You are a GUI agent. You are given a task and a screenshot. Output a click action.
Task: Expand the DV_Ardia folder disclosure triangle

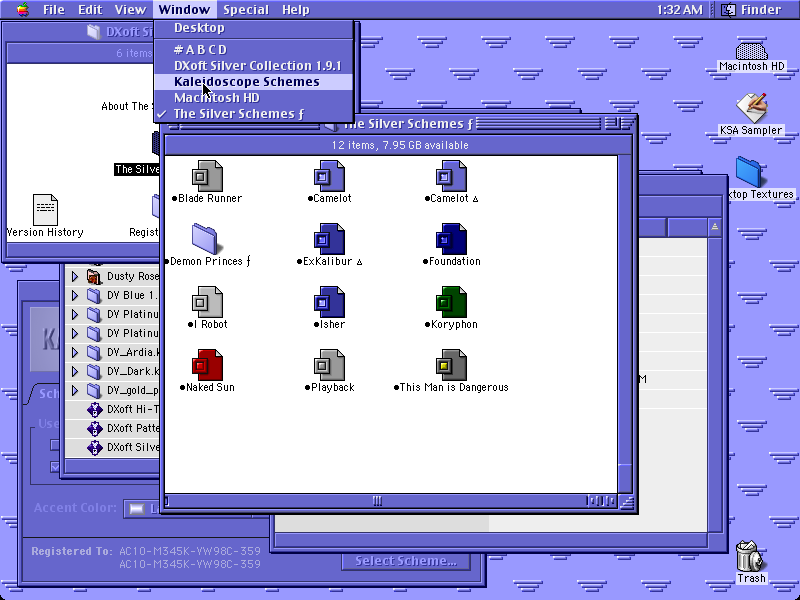click(75, 352)
